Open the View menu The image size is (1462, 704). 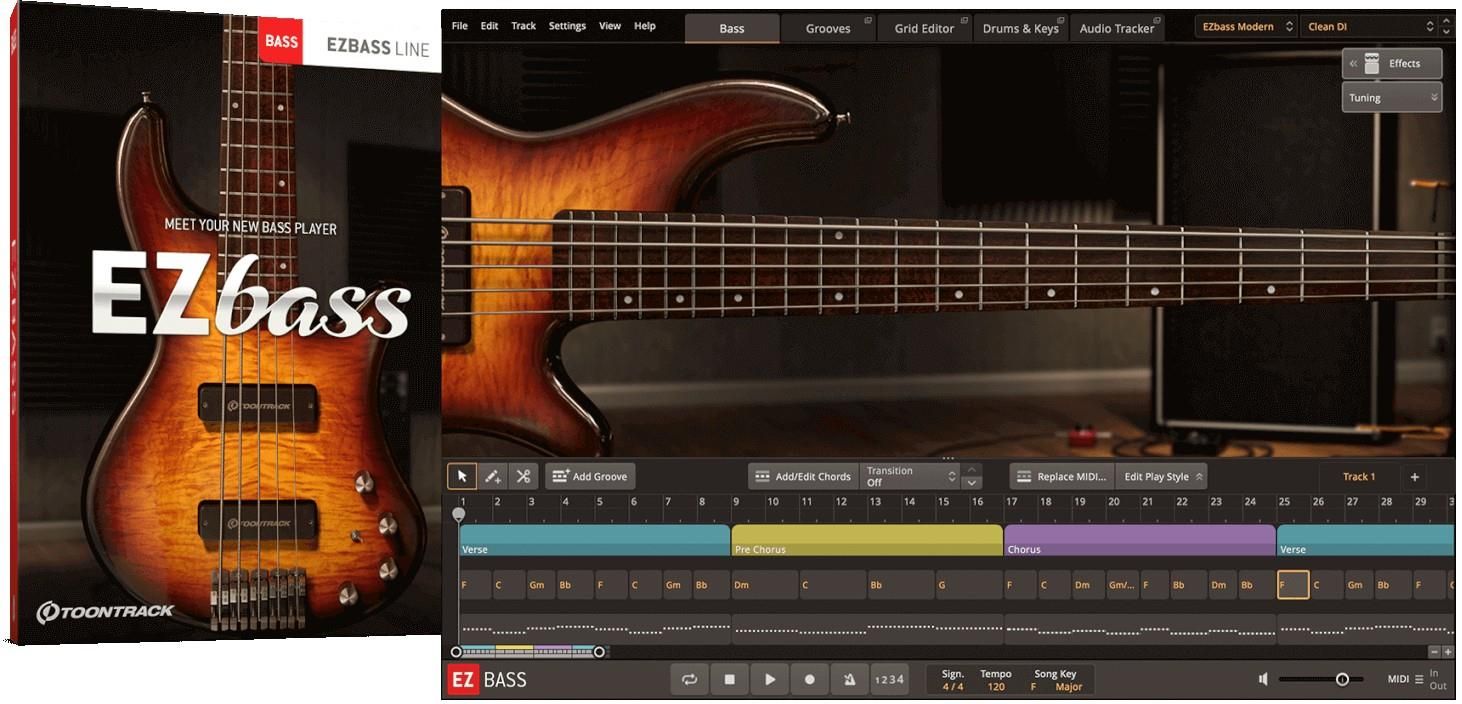[x=610, y=26]
